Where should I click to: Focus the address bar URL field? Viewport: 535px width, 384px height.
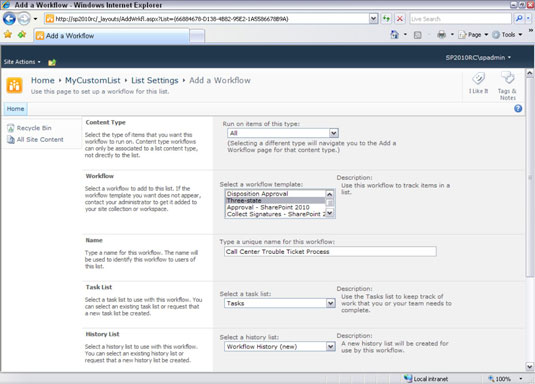pyautogui.click(x=207, y=19)
